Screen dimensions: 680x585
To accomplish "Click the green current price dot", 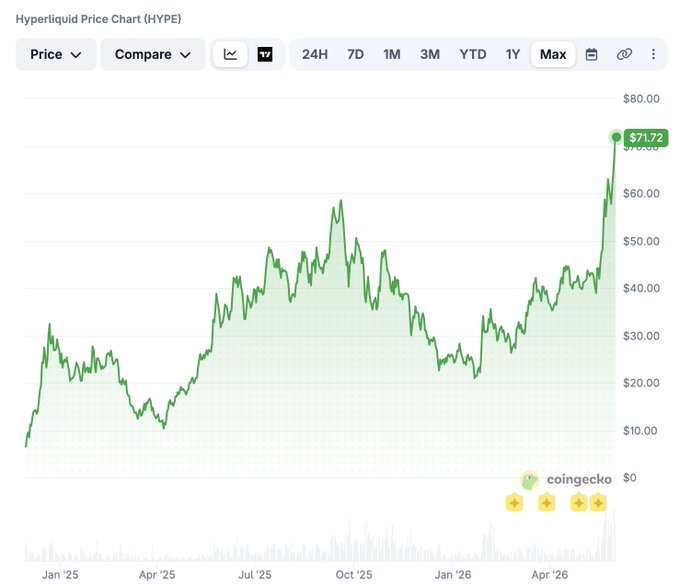I will click(x=616, y=137).
